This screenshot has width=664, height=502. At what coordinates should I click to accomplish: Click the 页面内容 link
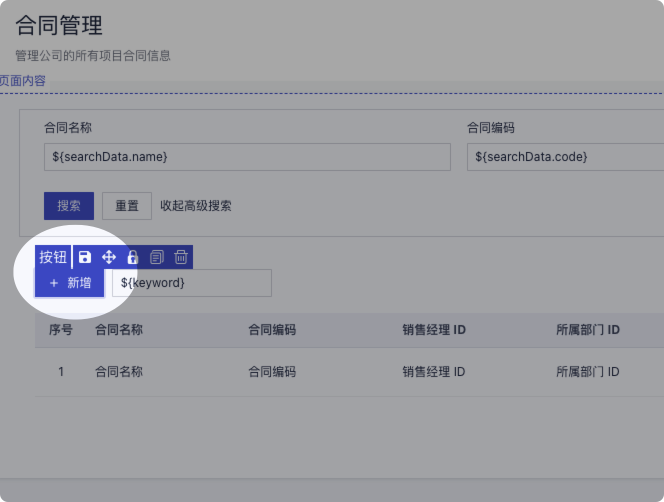22,81
